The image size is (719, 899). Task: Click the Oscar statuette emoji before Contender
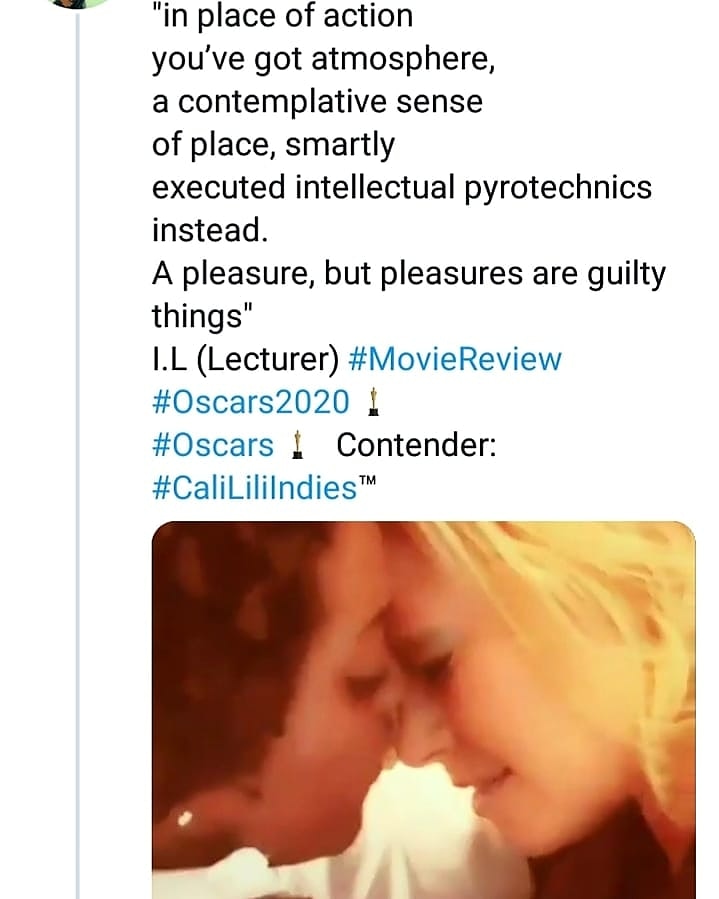click(x=296, y=446)
